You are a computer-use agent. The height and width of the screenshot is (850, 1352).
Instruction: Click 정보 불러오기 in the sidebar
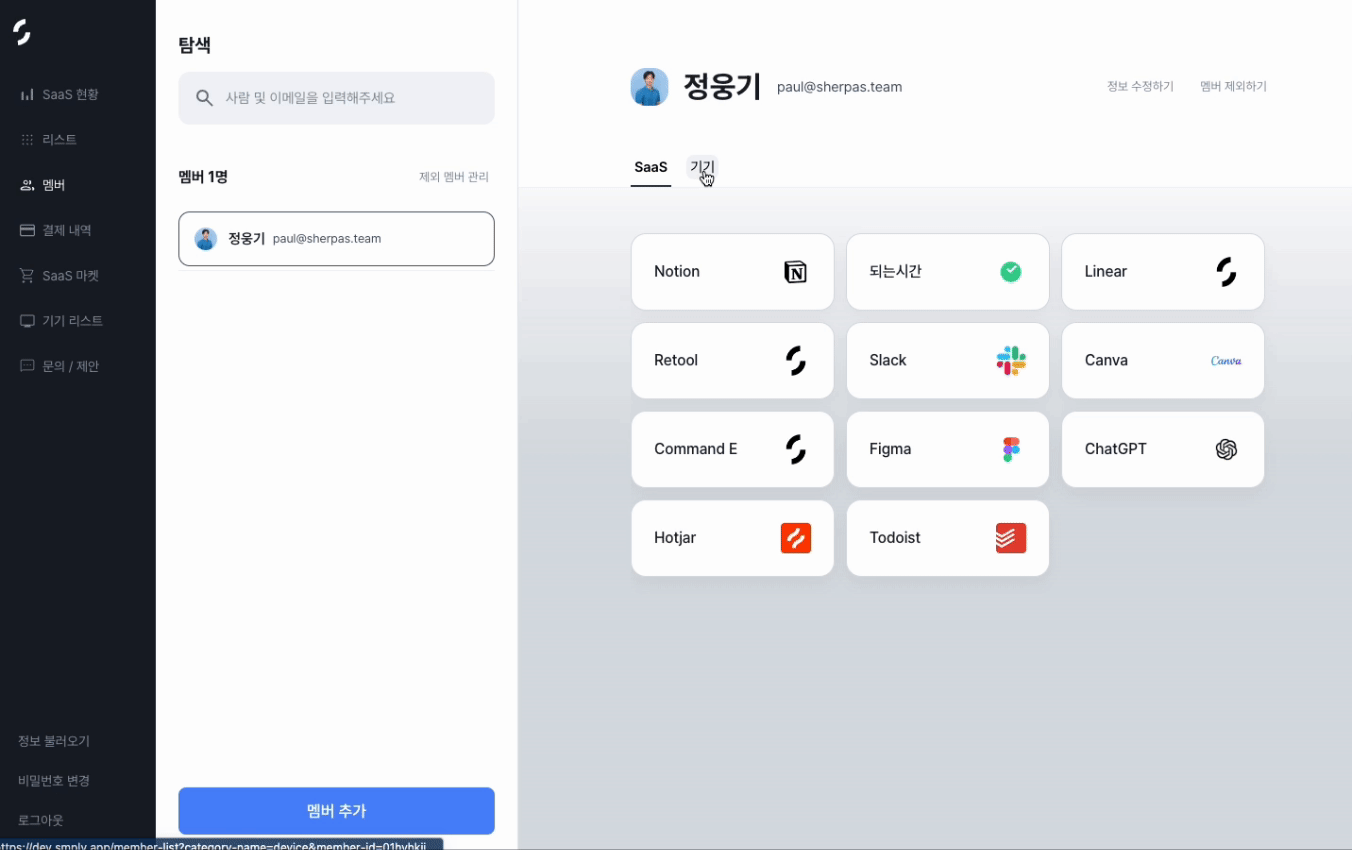(x=54, y=741)
